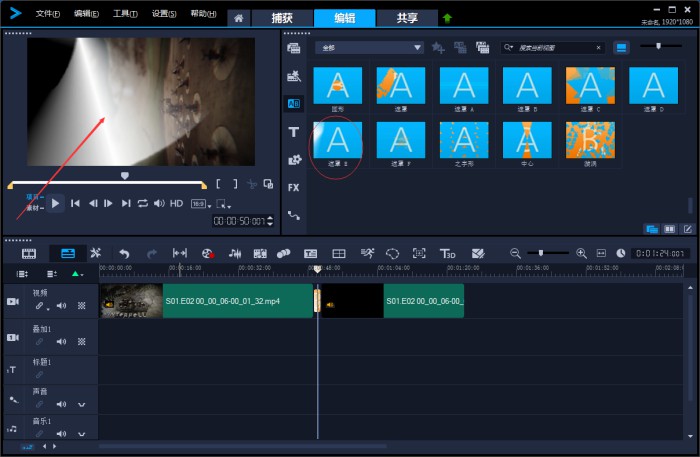
Task: Open the Titles (T) library panel
Action: pos(294,132)
